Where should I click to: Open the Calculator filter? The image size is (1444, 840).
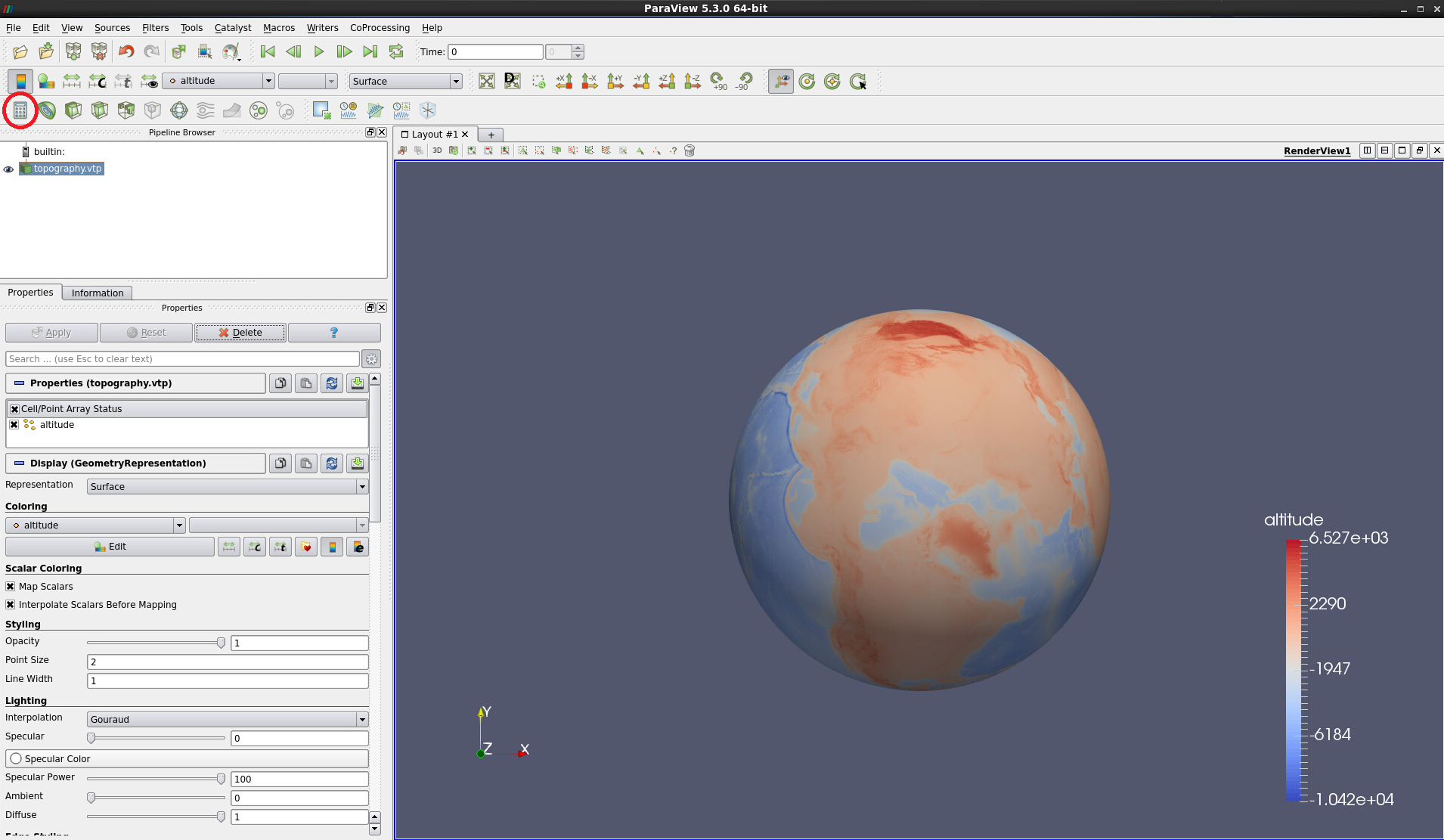pos(20,111)
